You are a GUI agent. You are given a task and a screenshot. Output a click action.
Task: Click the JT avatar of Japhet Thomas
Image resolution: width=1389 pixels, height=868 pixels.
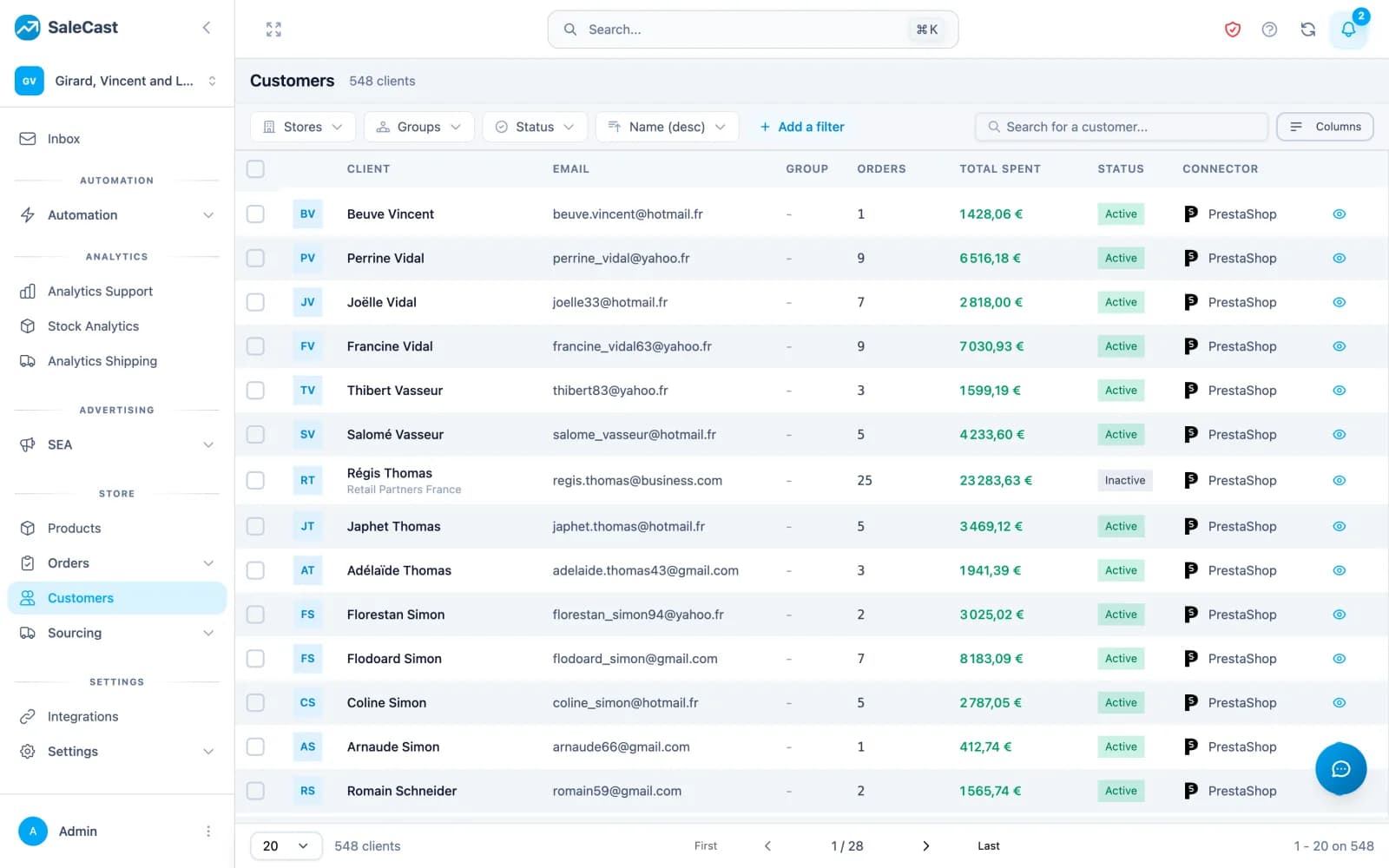[307, 526]
